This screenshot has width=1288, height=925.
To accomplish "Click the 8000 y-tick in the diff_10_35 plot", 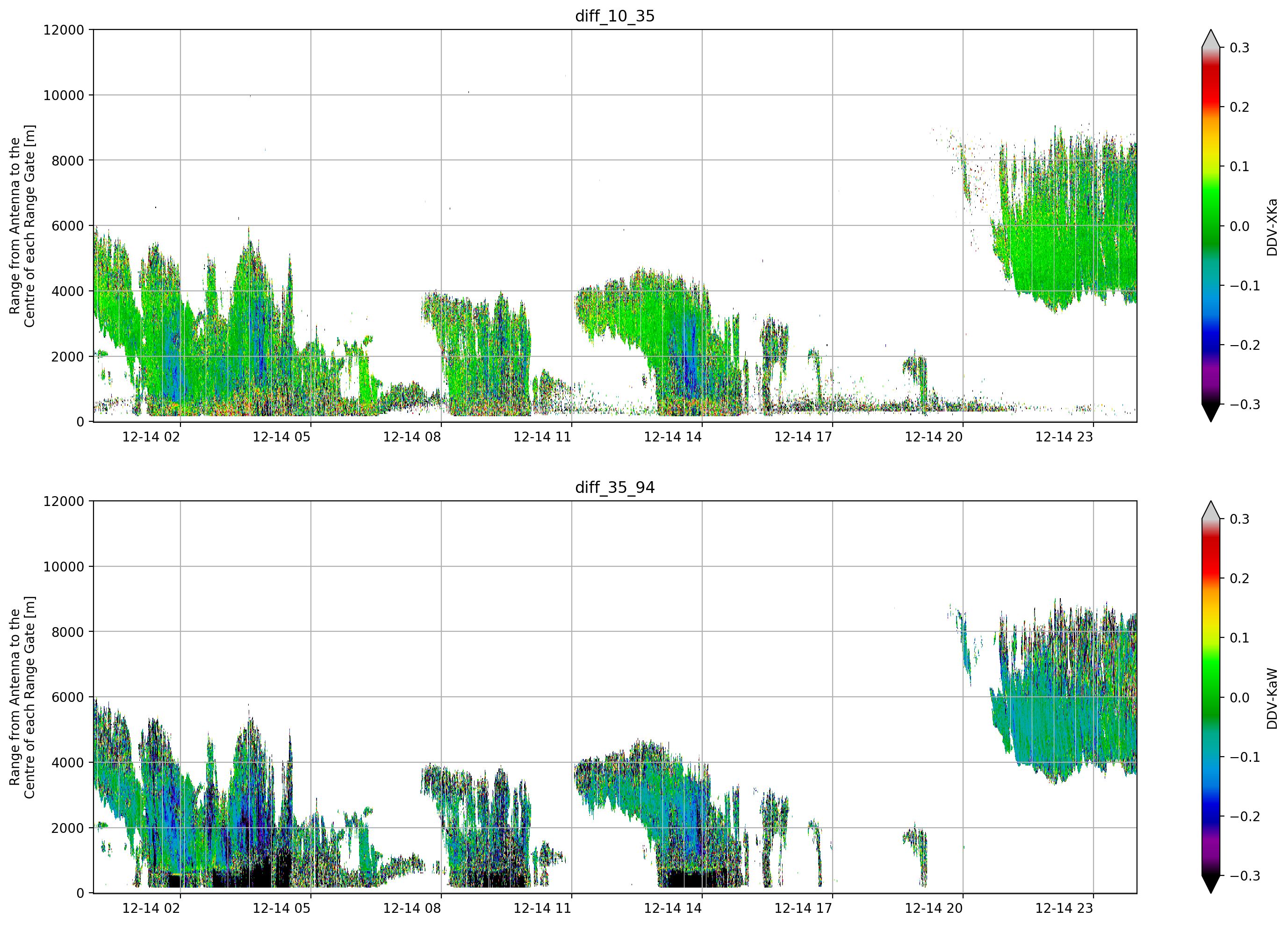I will (x=68, y=160).
